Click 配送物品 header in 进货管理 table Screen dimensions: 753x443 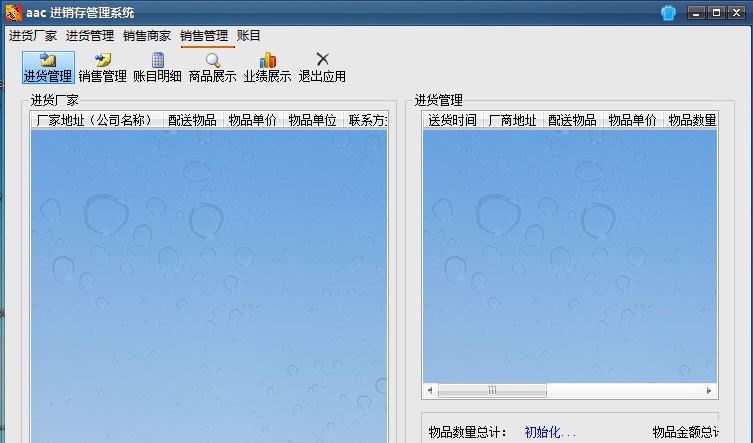(x=573, y=120)
